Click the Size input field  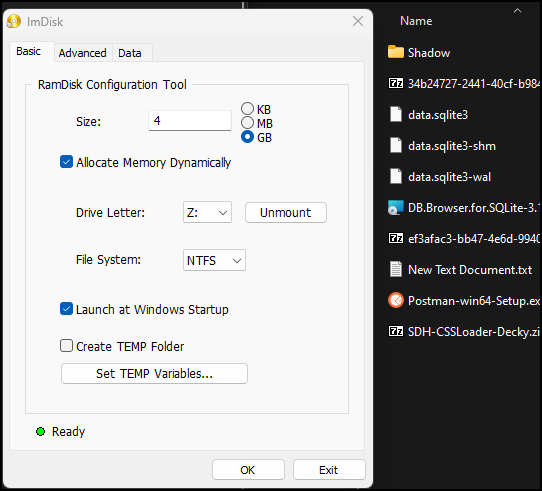tap(190, 121)
